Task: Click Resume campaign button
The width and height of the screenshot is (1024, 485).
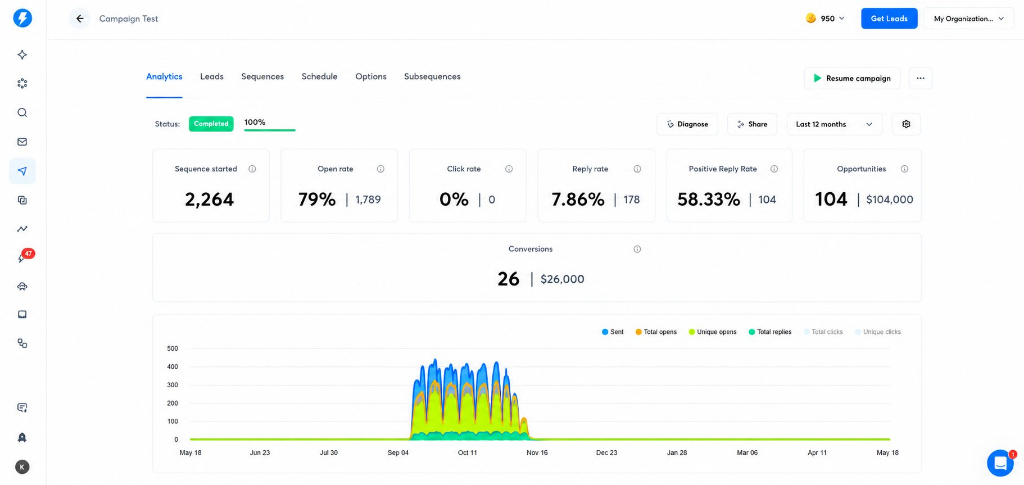Action: point(852,78)
